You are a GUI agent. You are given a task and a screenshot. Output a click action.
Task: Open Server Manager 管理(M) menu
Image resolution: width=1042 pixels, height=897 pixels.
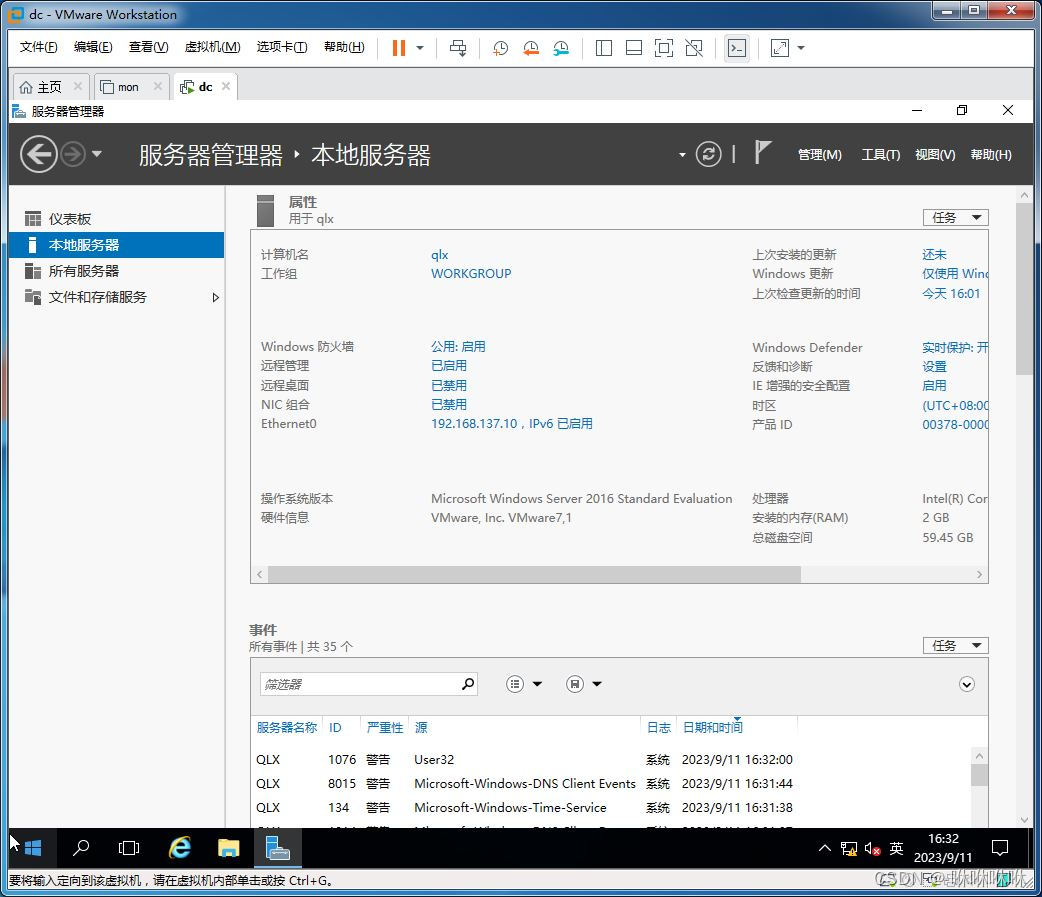(819, 155)
